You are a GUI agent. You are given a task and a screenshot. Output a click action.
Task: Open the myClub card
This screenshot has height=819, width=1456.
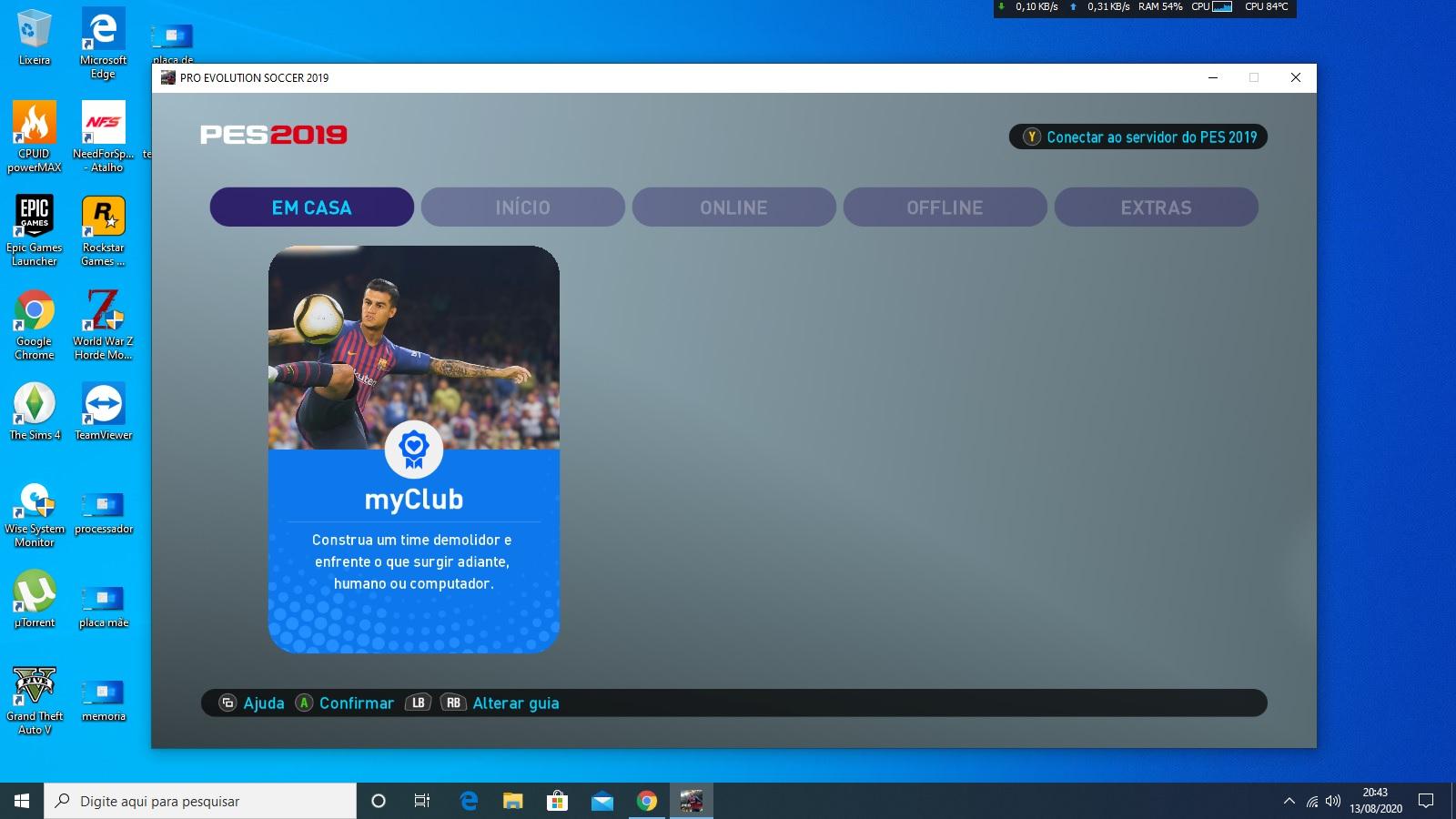click(414, 450)
